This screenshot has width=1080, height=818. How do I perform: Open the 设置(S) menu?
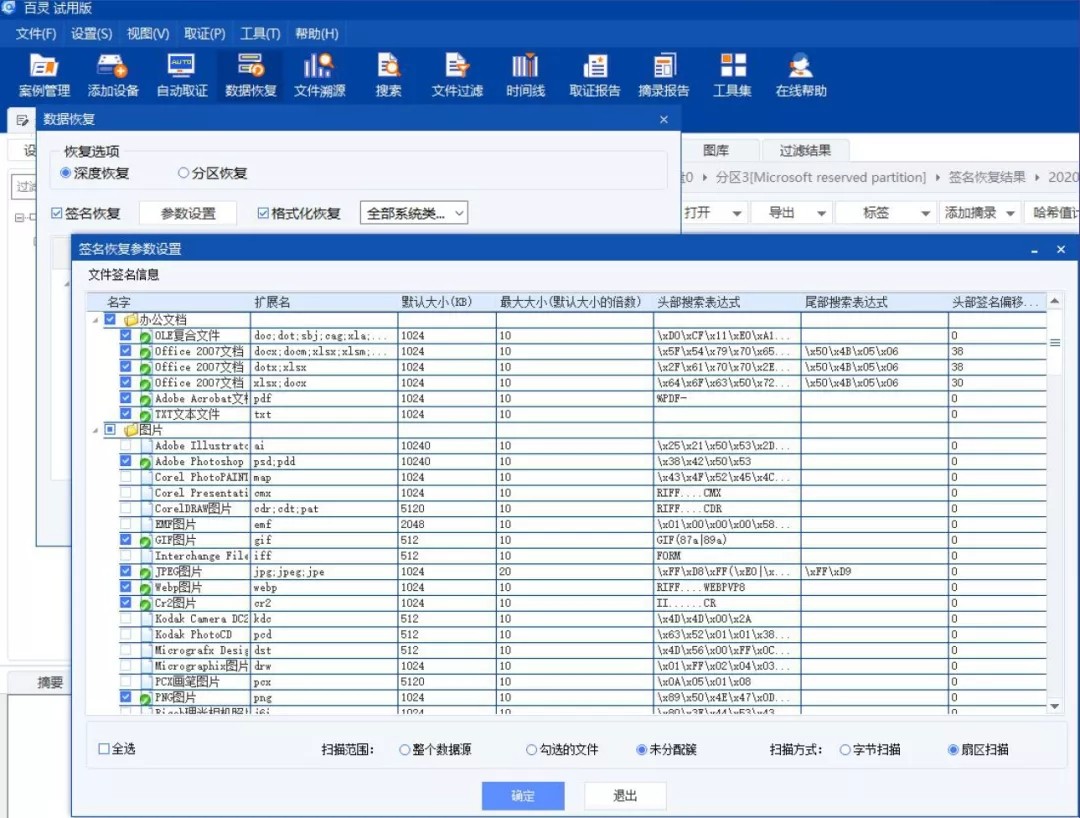pos(92,34)
